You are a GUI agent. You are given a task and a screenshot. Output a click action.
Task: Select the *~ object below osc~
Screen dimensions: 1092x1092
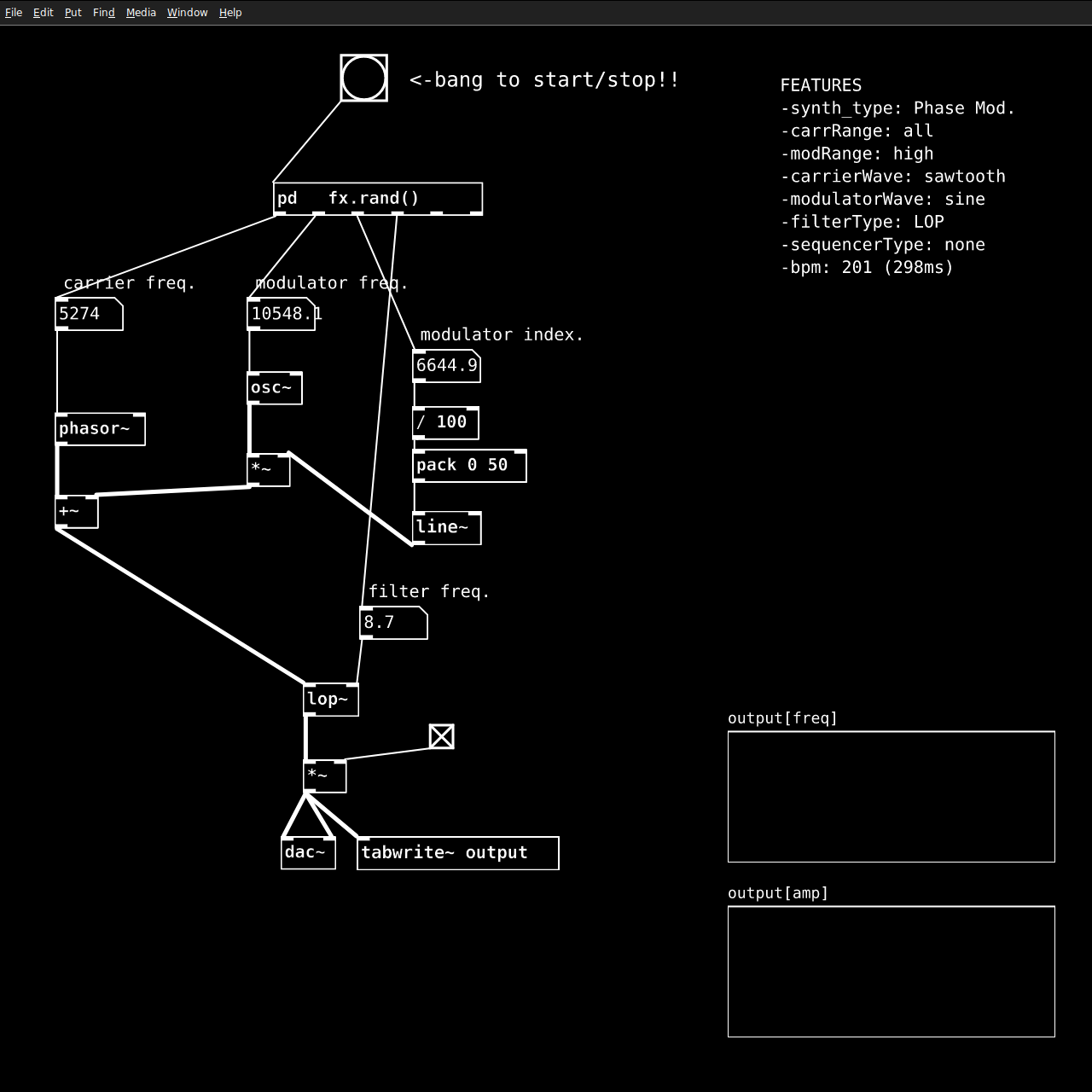tap(269, 470)
